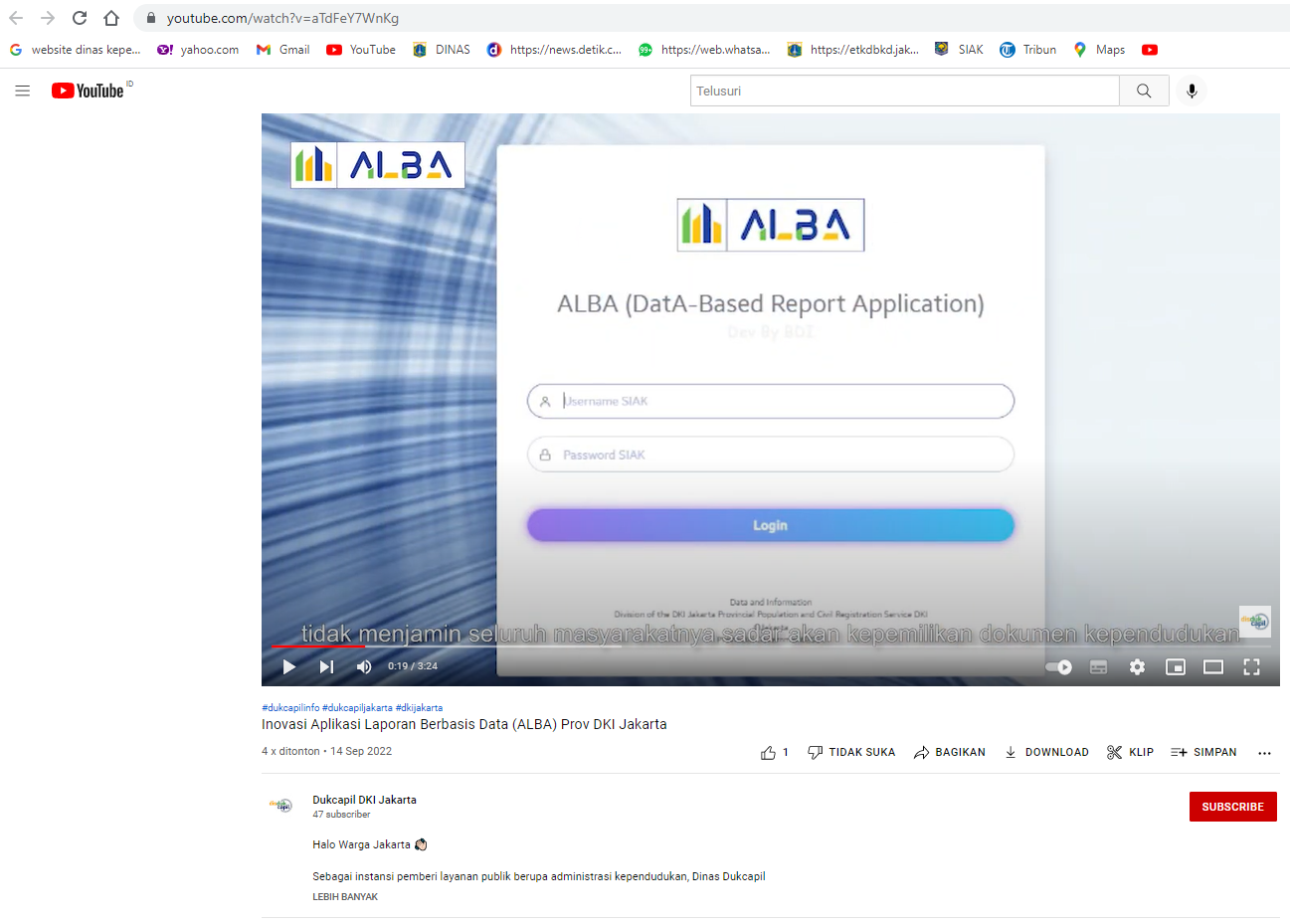Screen dimensions: 1290x924
Task: Share the video using BAGIKAN
Action: pyautogui.click(x=949, y=752)
